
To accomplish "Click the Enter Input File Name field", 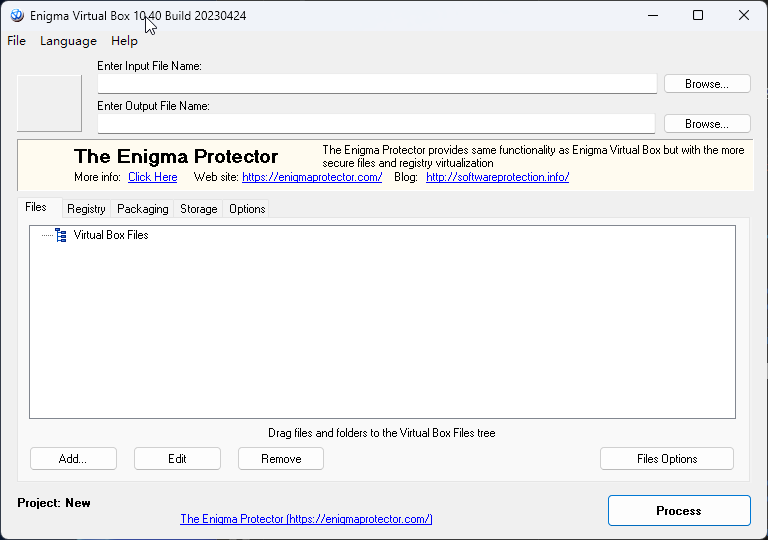I will click(377, 84).
